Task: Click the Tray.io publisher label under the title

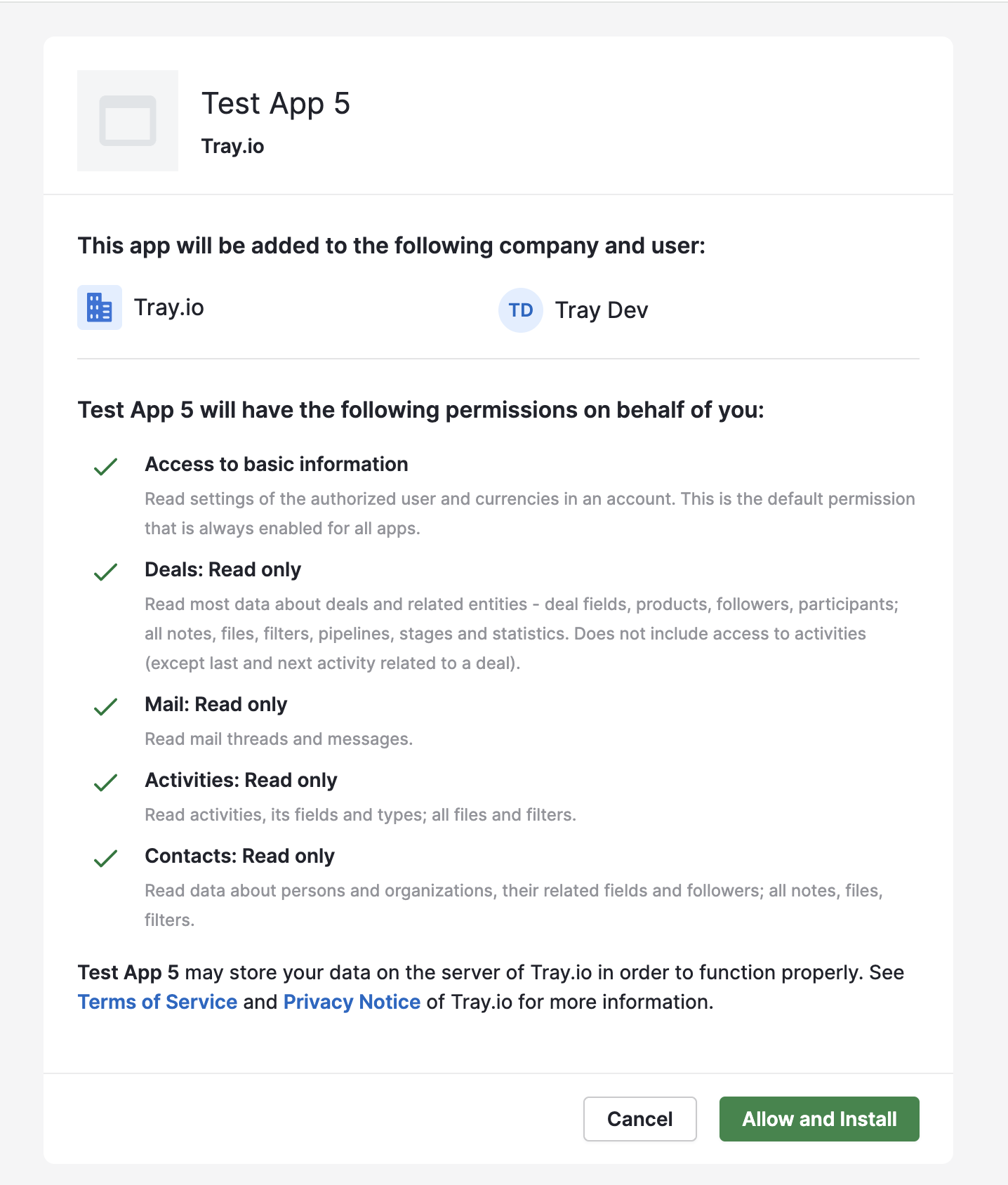Action: pyautogui.click(x=232, y=146)
